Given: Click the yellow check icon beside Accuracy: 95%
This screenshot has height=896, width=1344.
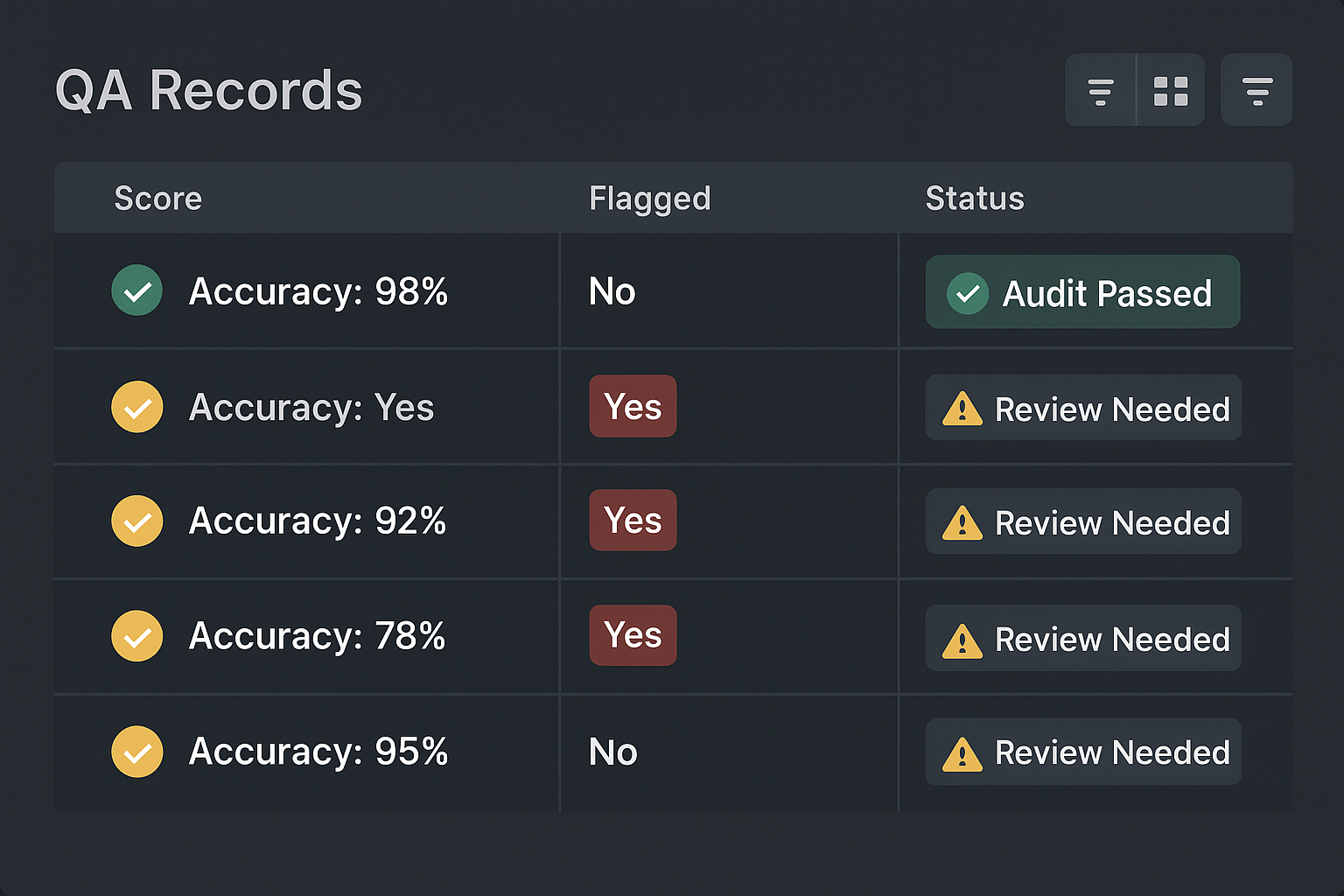Looking at the screenshot, I should [137, 752].
